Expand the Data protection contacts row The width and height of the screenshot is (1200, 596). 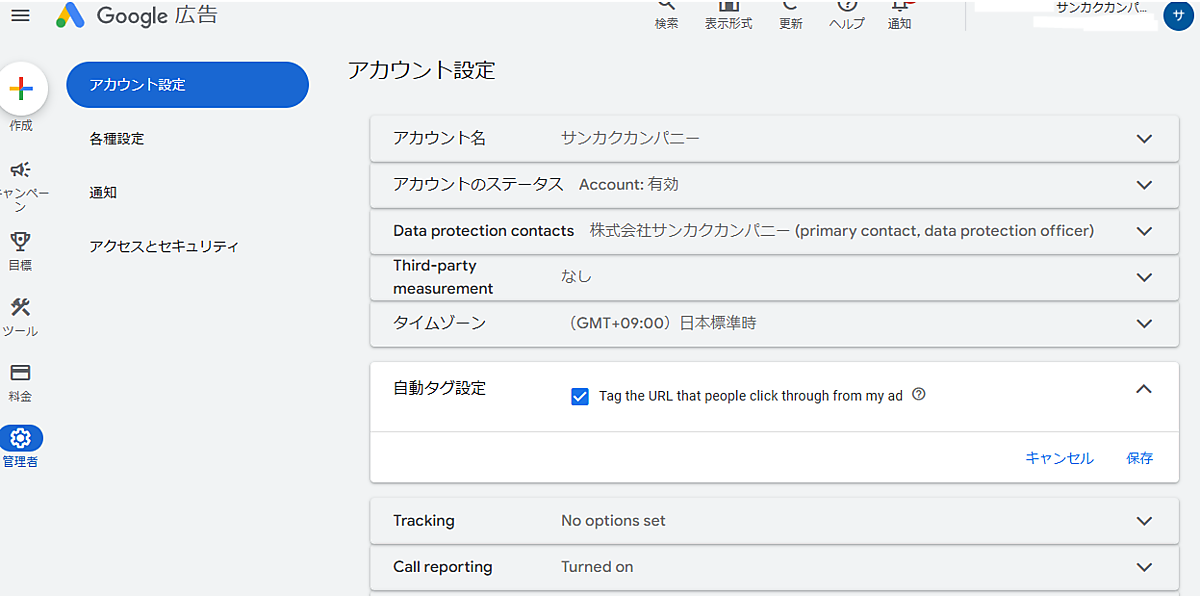(x=1145, y=231)
